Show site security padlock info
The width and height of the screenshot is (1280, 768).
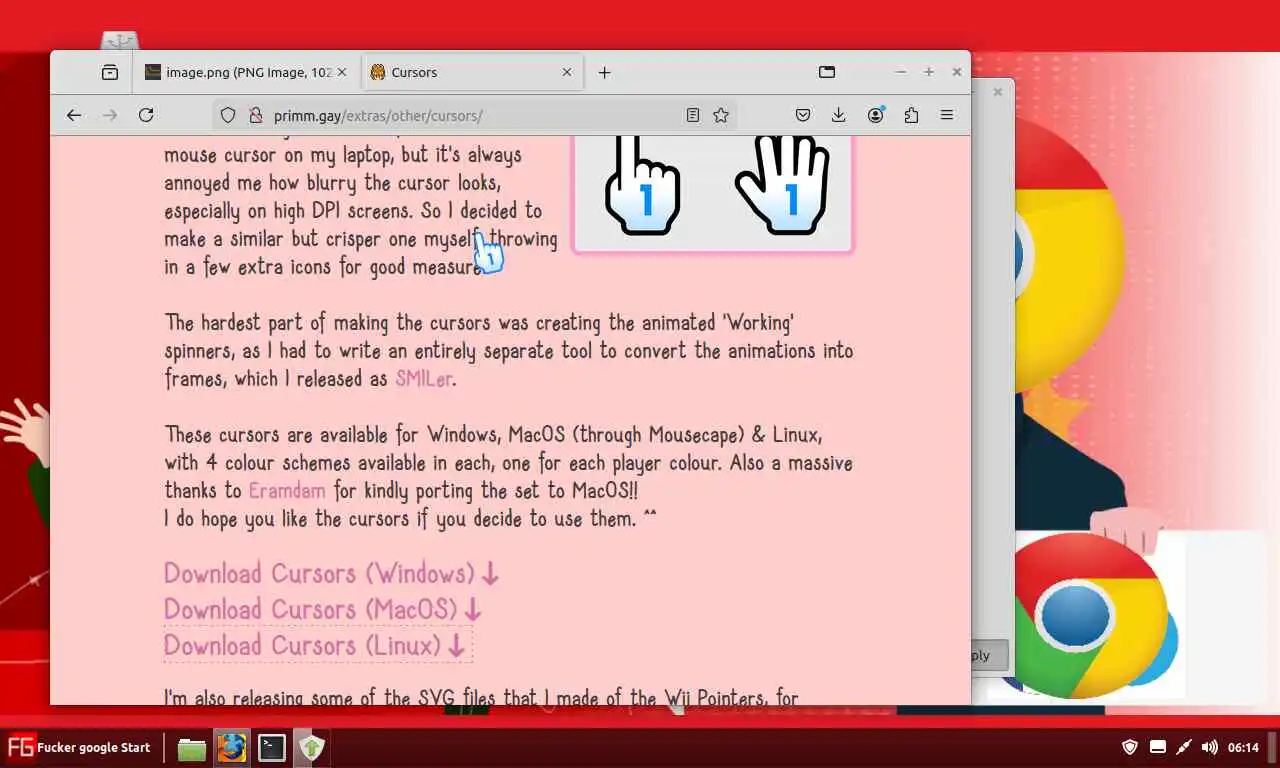click(255, 115)
